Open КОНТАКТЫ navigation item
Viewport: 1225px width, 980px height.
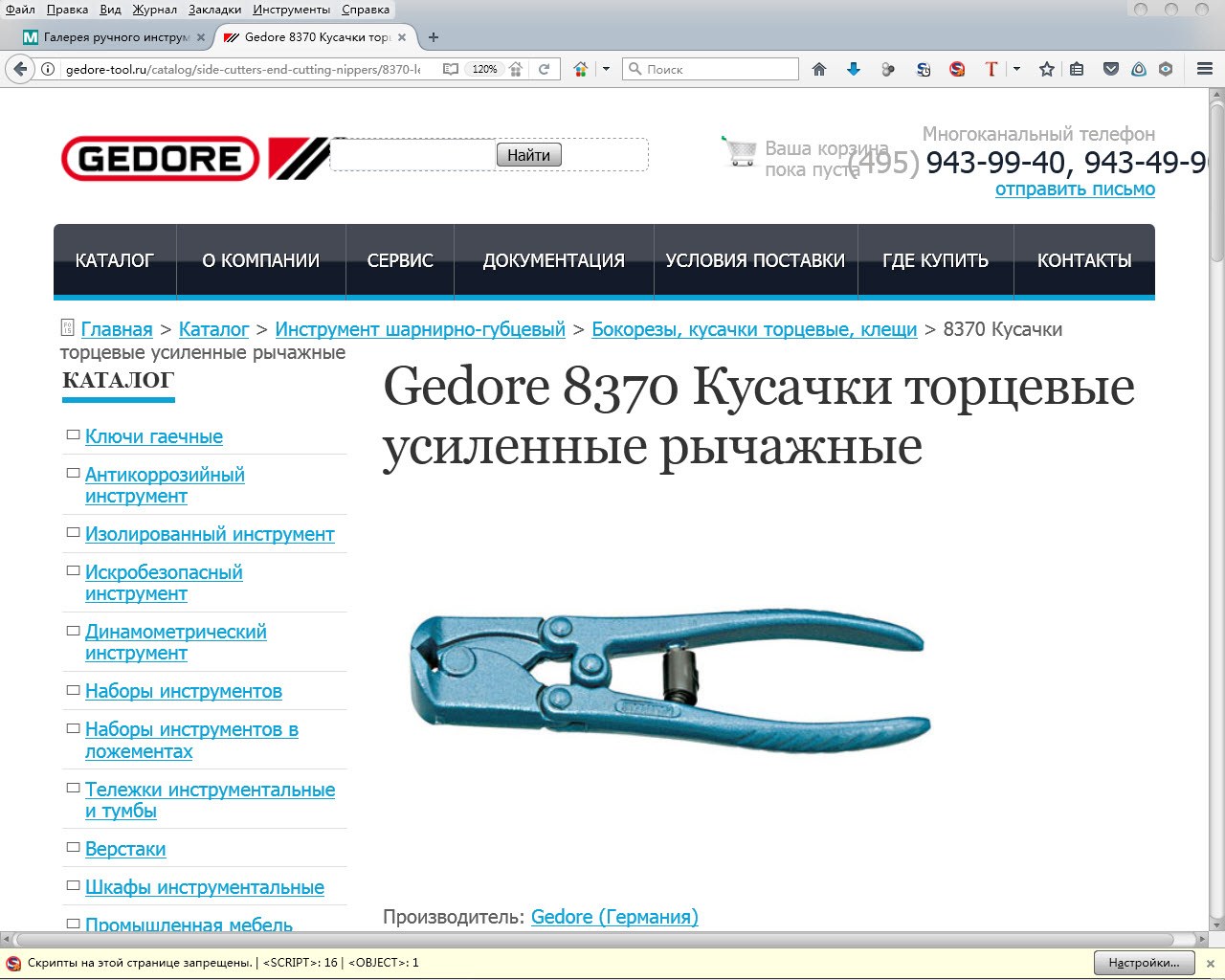[1084, 260]
